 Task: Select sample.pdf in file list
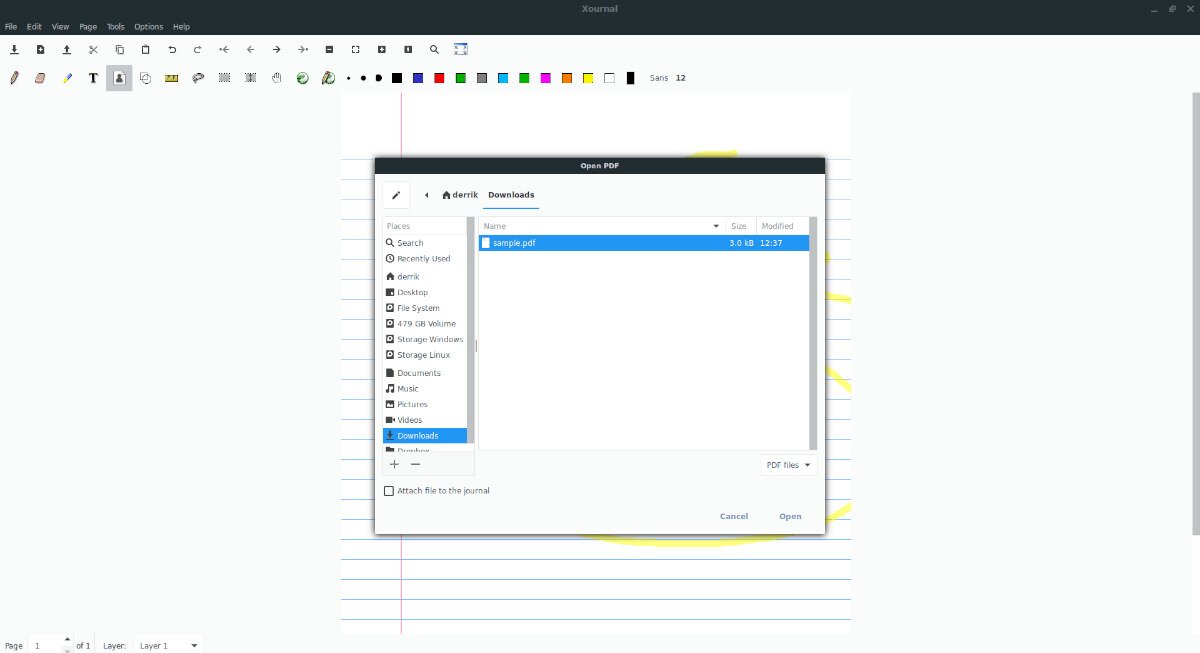(x=514, y=243)
